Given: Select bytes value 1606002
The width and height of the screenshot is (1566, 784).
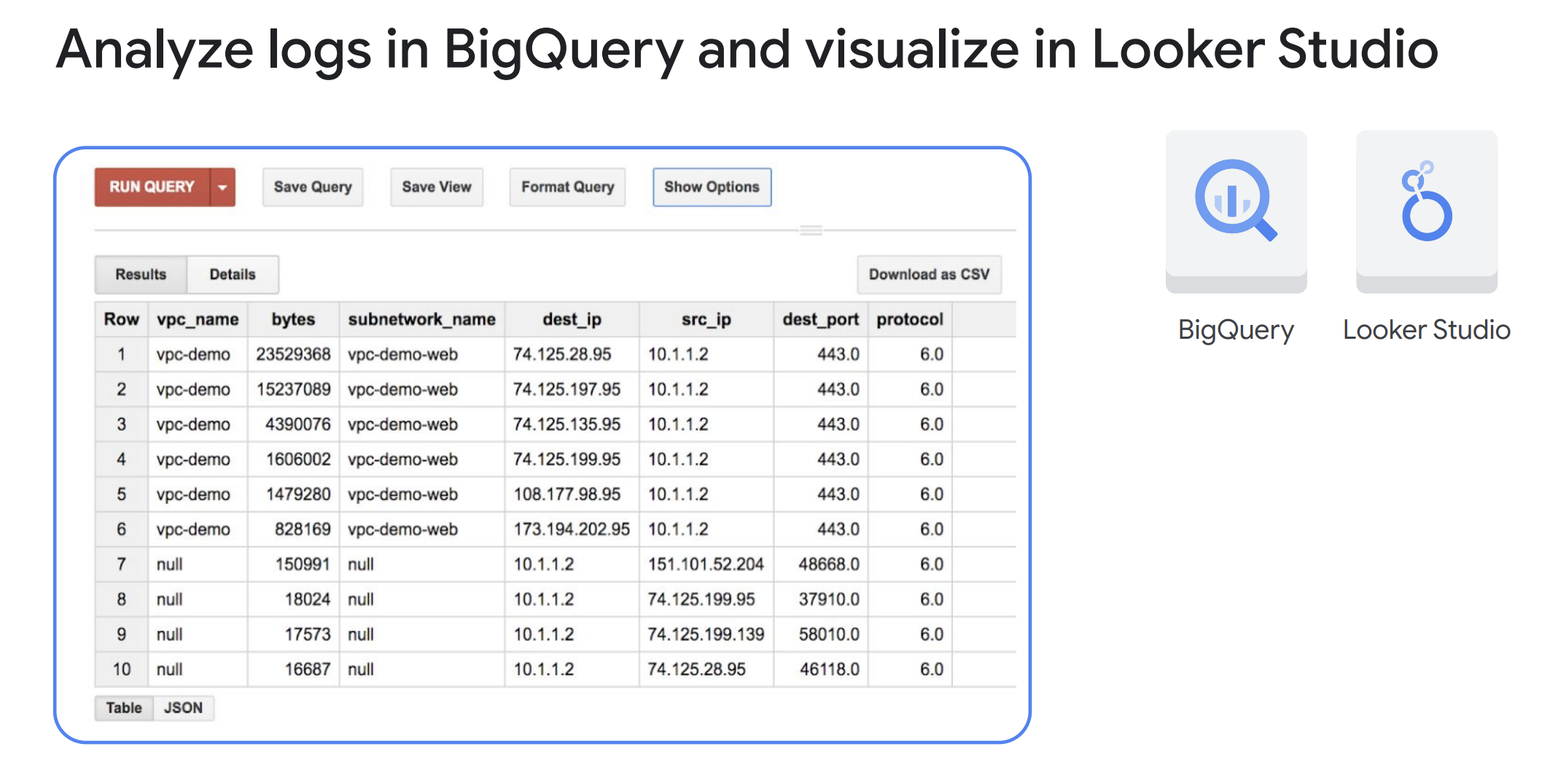Looking at the screenshot, I should click(297, 460).
